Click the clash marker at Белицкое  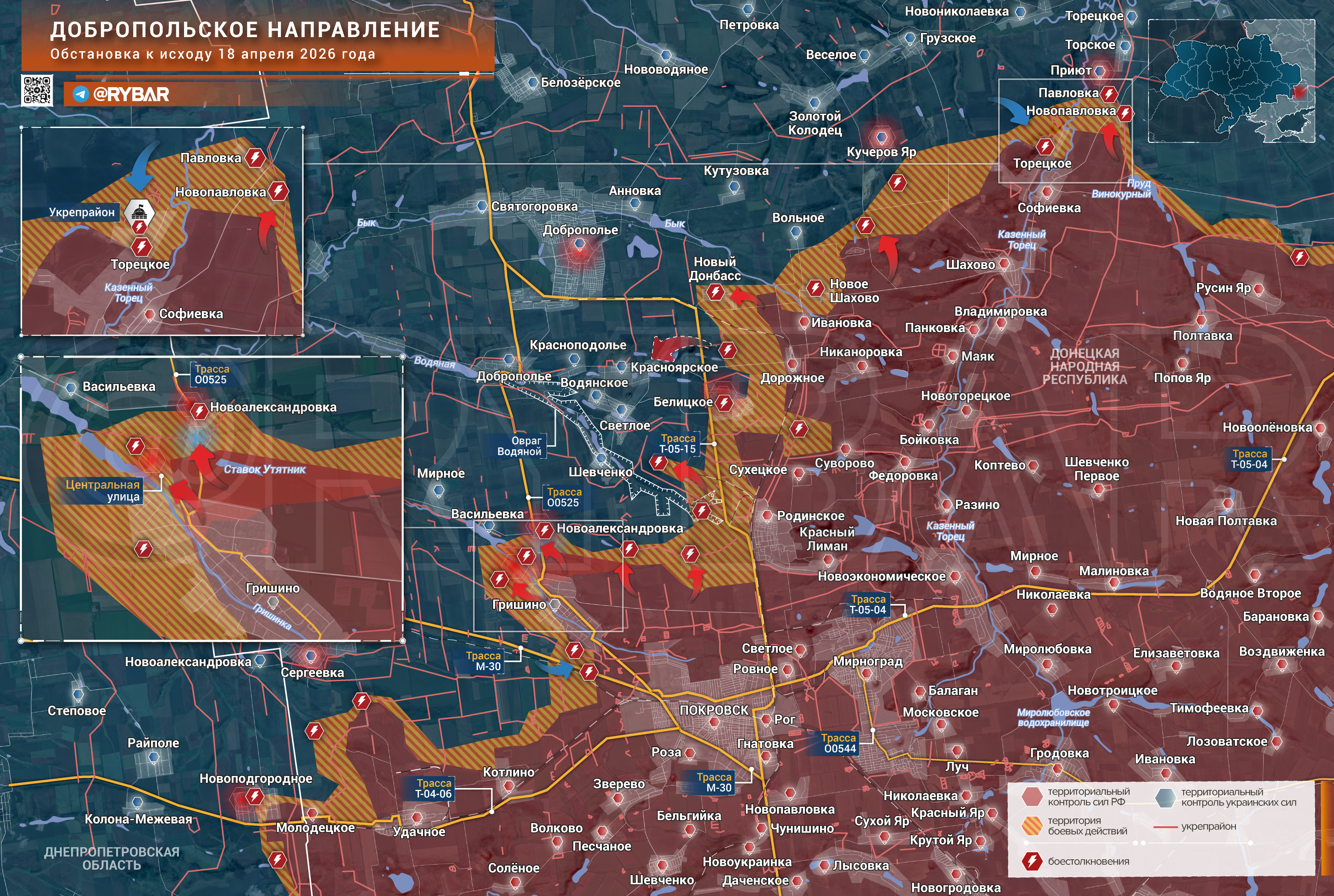tap(724, 403)
